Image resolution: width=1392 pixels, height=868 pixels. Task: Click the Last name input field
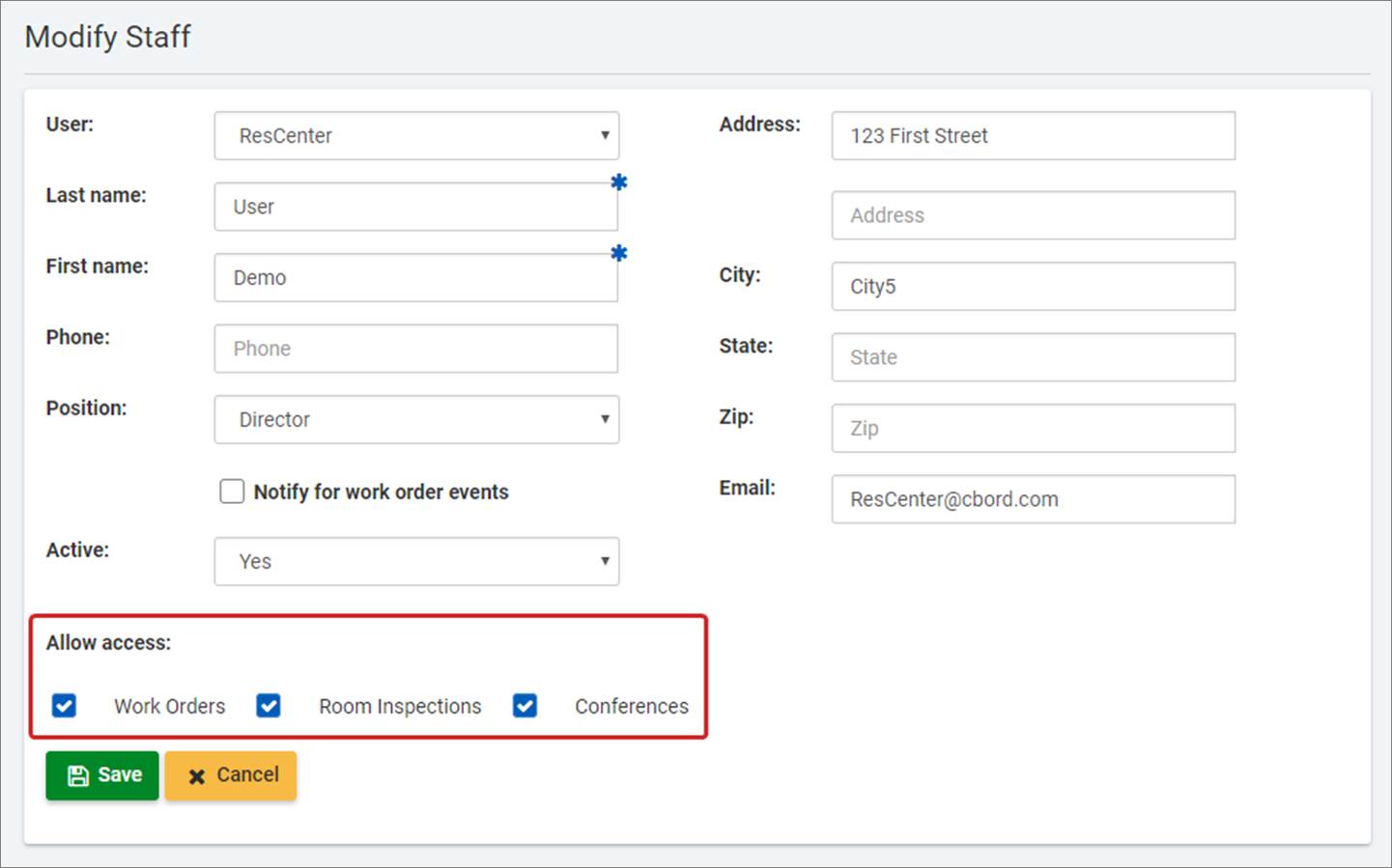(x=415, y=207)
